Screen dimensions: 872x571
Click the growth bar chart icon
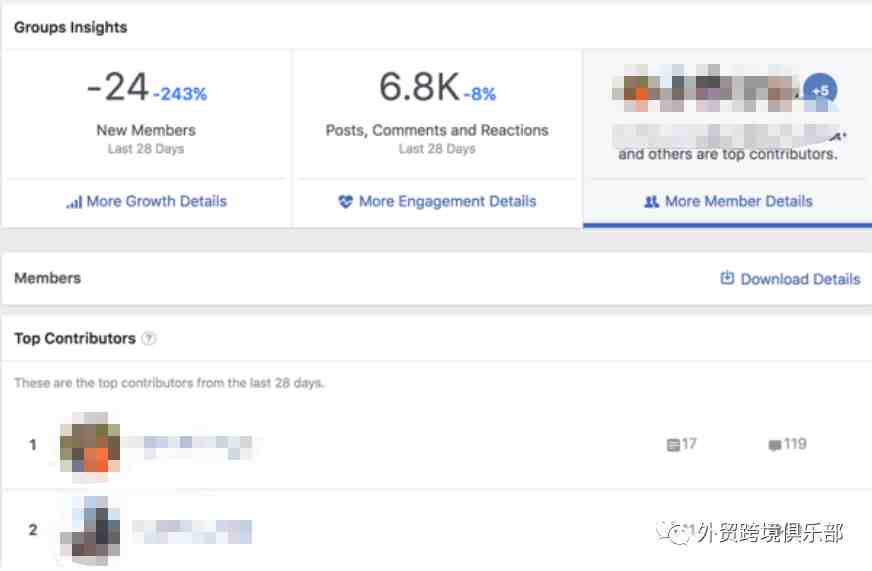(74, 202)
